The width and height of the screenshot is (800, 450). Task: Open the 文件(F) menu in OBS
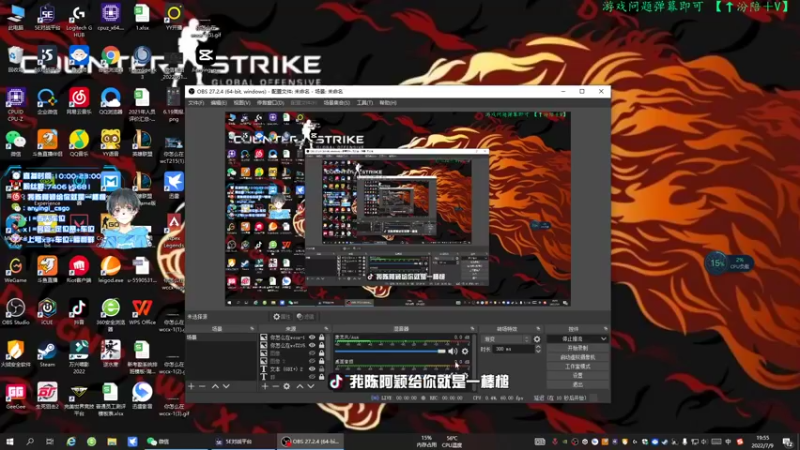pyautogui.click(x=196, y=103)
